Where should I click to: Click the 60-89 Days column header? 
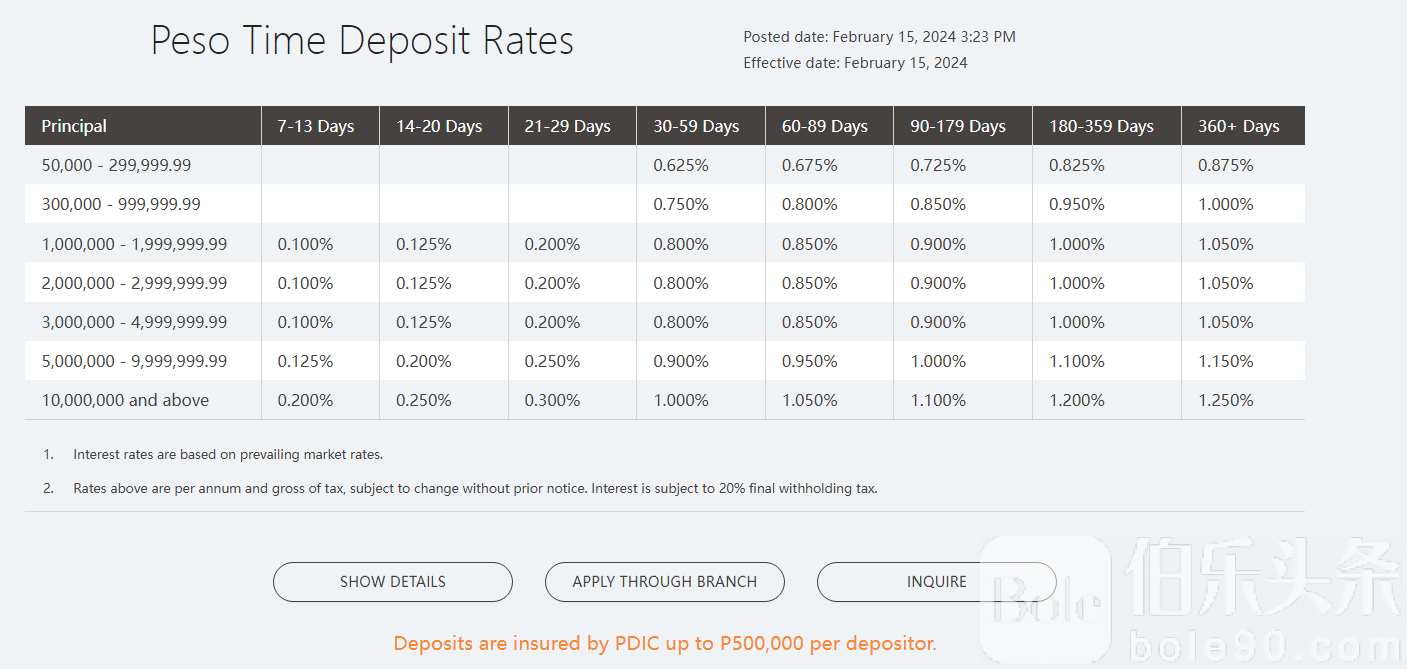(x=824, y=126)
